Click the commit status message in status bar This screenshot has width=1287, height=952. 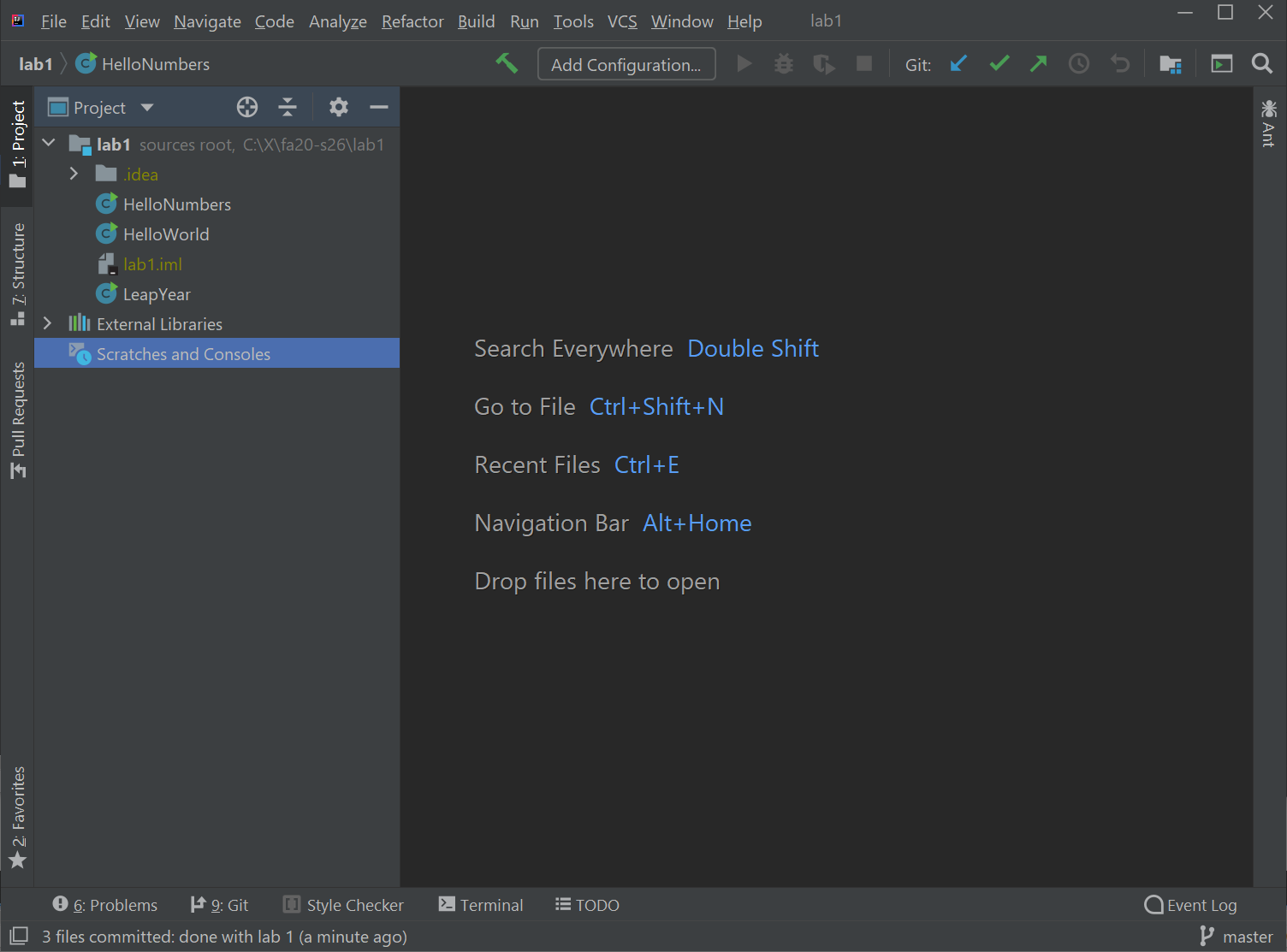[x=224, y=937]
